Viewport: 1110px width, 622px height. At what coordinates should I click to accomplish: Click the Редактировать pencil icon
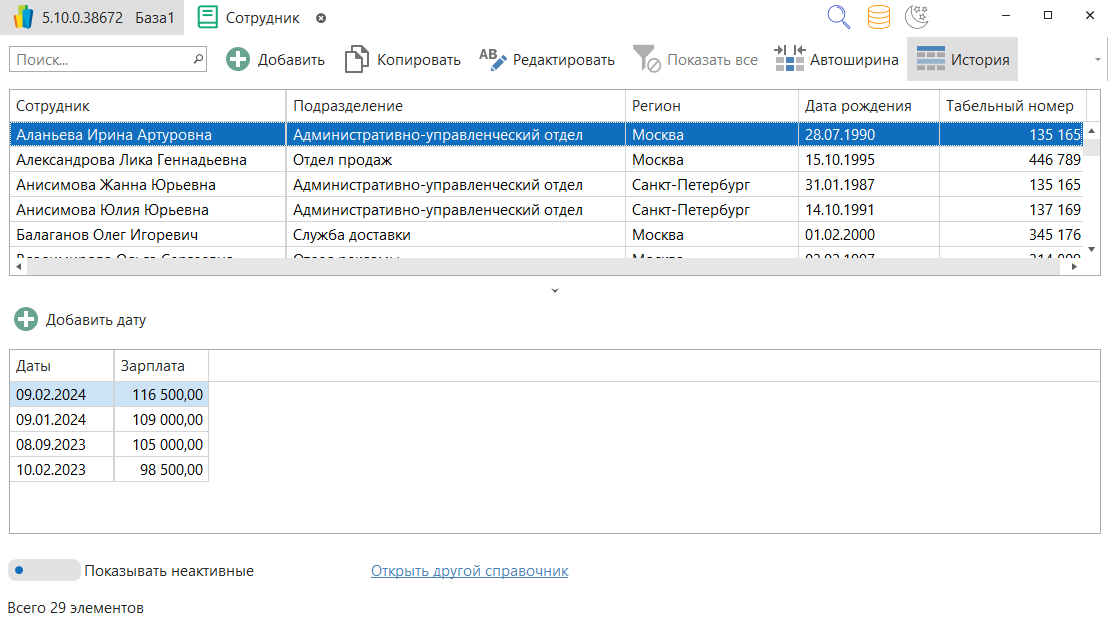tap(493, 59)
